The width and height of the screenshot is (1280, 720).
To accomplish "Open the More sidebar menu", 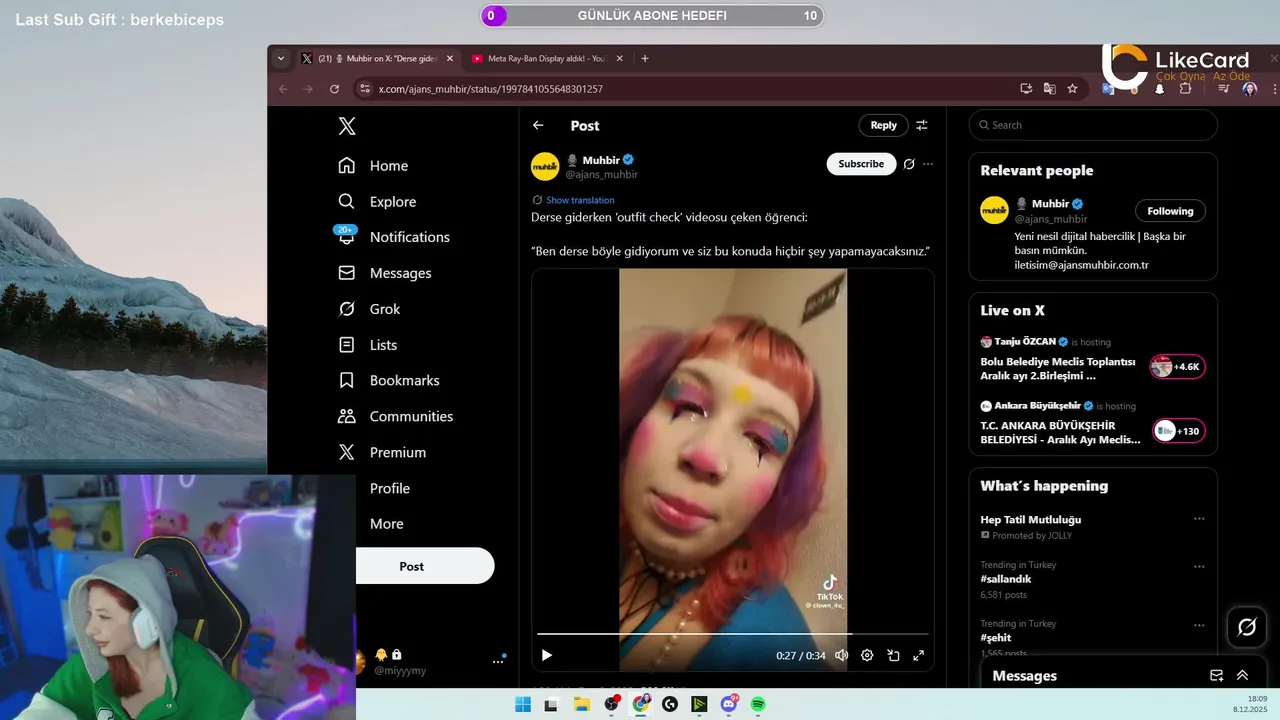I will coord(386,524).
